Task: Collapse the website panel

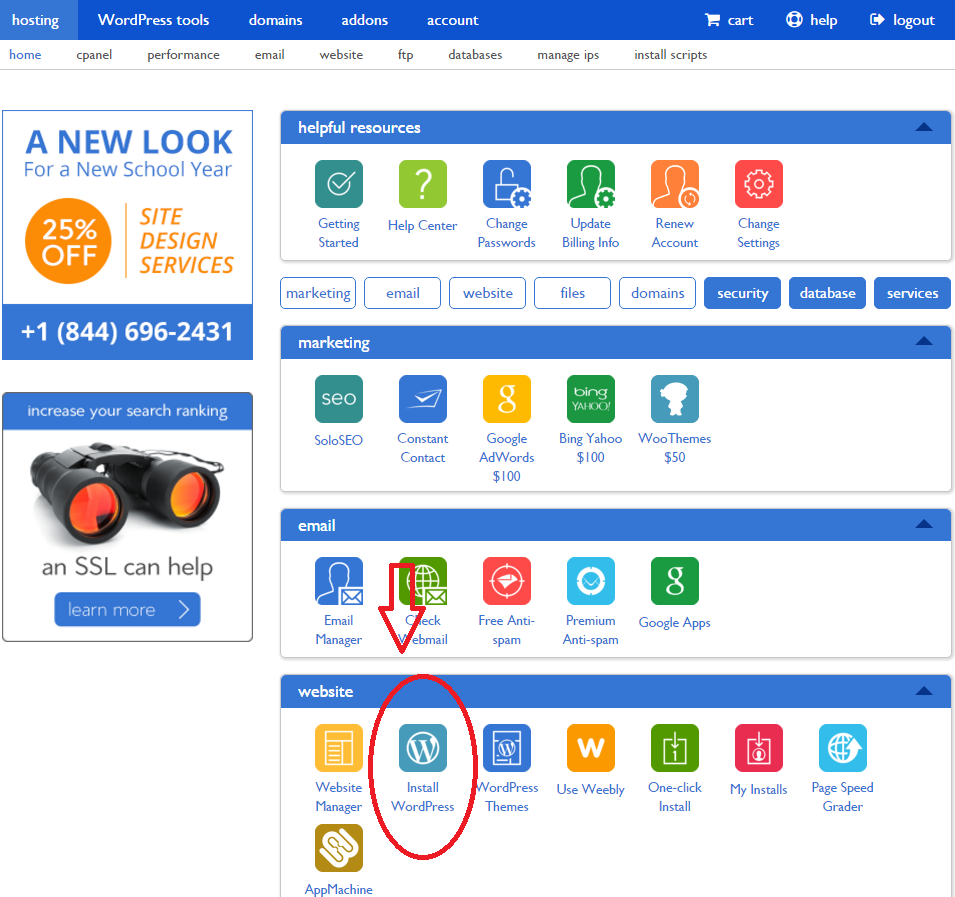Action: tap(924, 691)
